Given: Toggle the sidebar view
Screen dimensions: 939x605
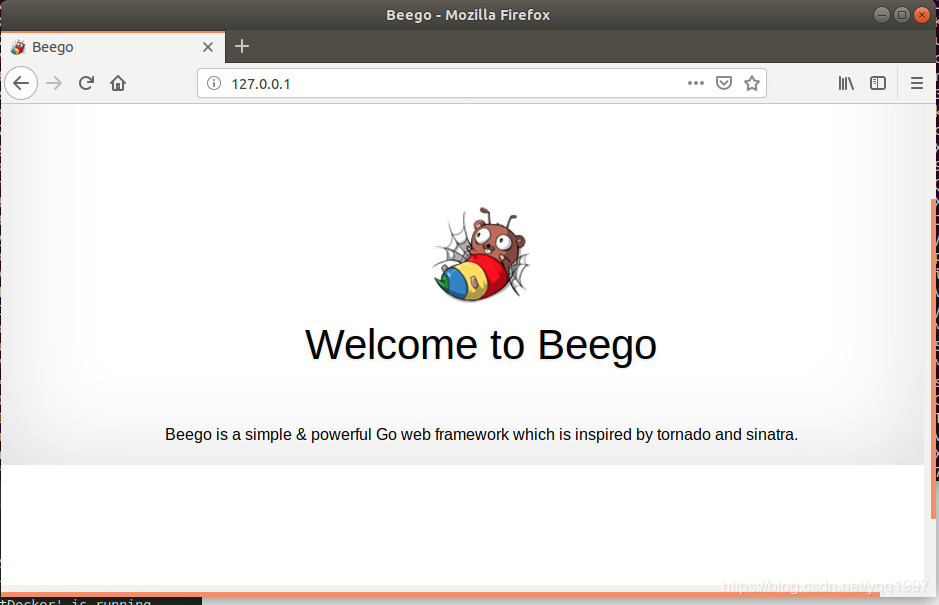Looking at the screenshot, I should [x=878, y=83].
